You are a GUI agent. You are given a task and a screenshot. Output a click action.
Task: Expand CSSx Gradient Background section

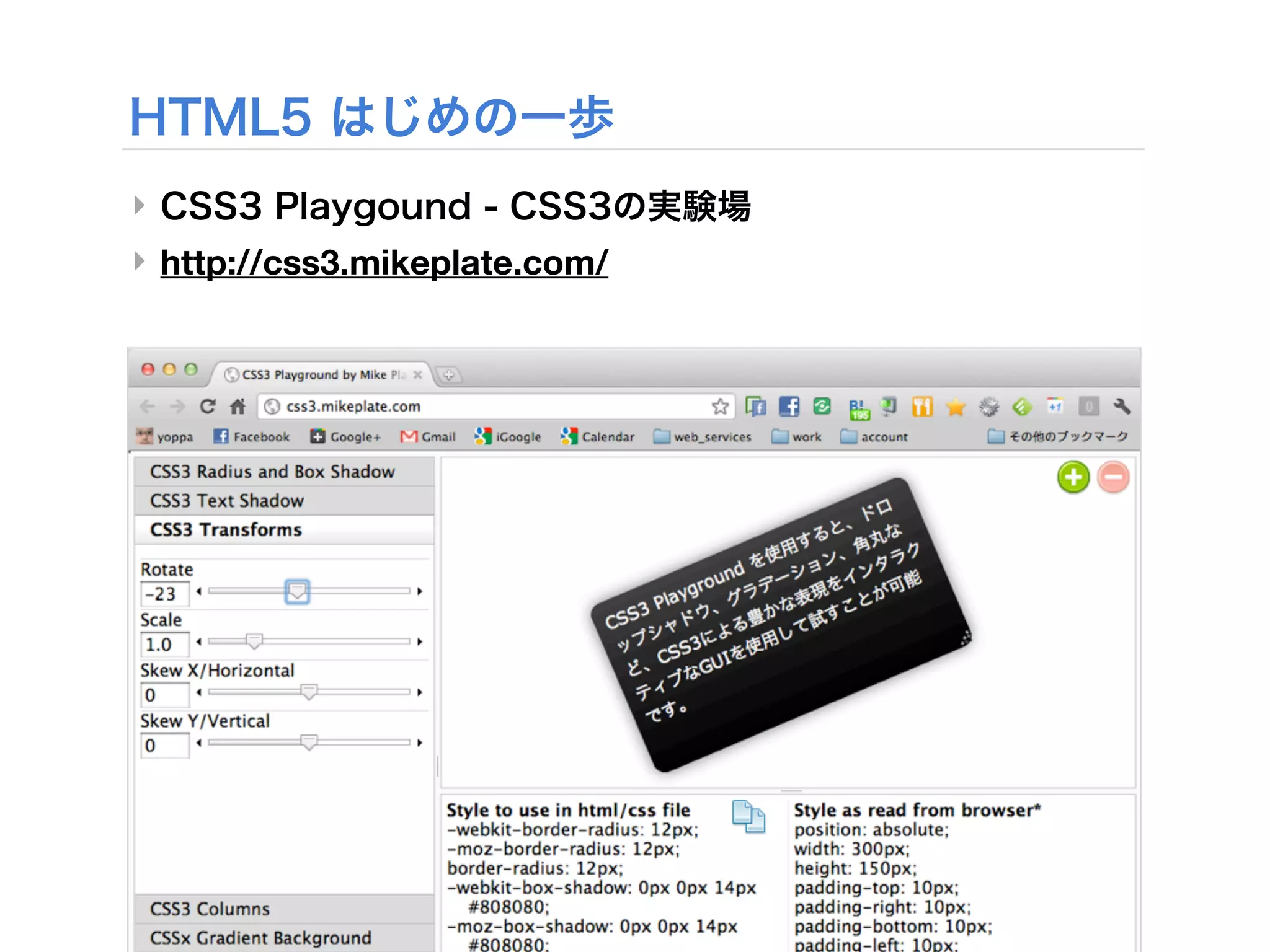click(x=284, y=938)
